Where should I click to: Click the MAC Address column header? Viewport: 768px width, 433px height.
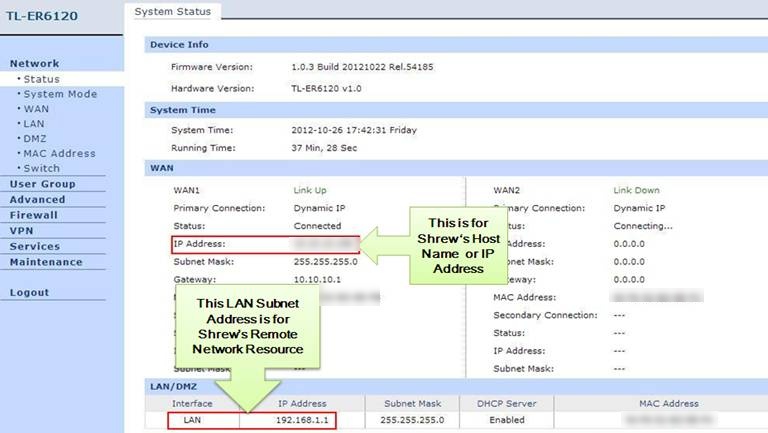tap(669, 404)
